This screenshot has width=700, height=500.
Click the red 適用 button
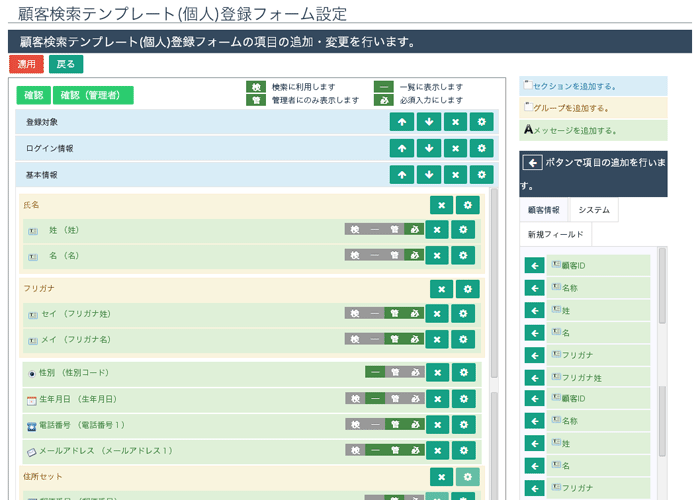[x=26, y=64]
